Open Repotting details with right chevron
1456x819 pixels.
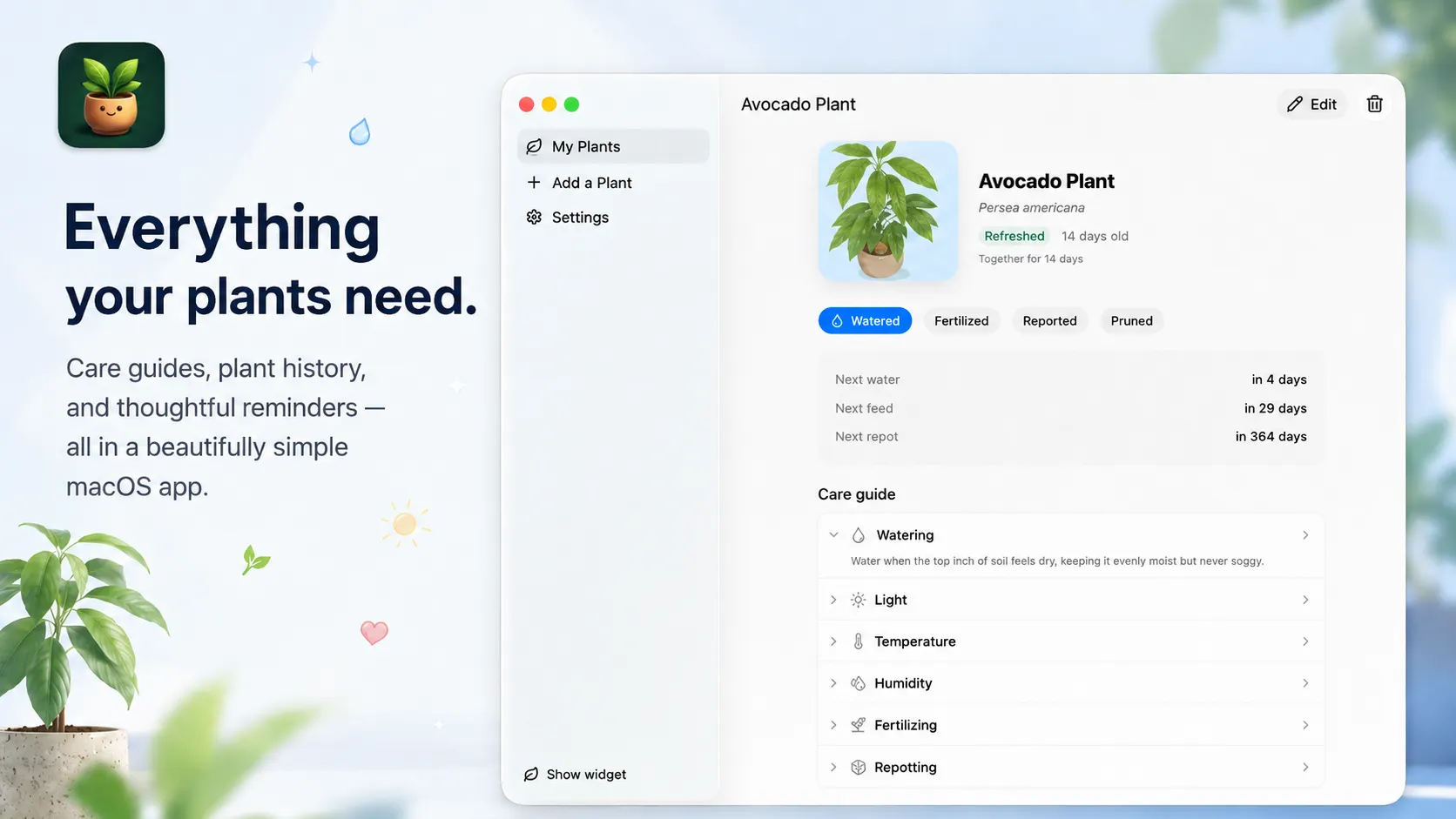pyautogui.click(x=1305, y=767)
